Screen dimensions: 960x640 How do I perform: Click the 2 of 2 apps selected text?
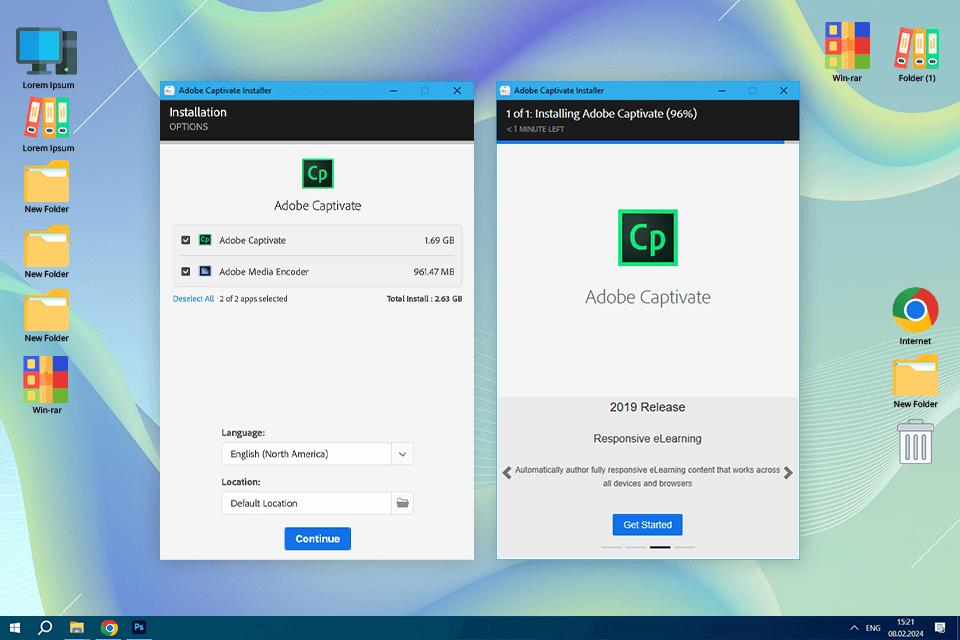click(x=253, y=299)
